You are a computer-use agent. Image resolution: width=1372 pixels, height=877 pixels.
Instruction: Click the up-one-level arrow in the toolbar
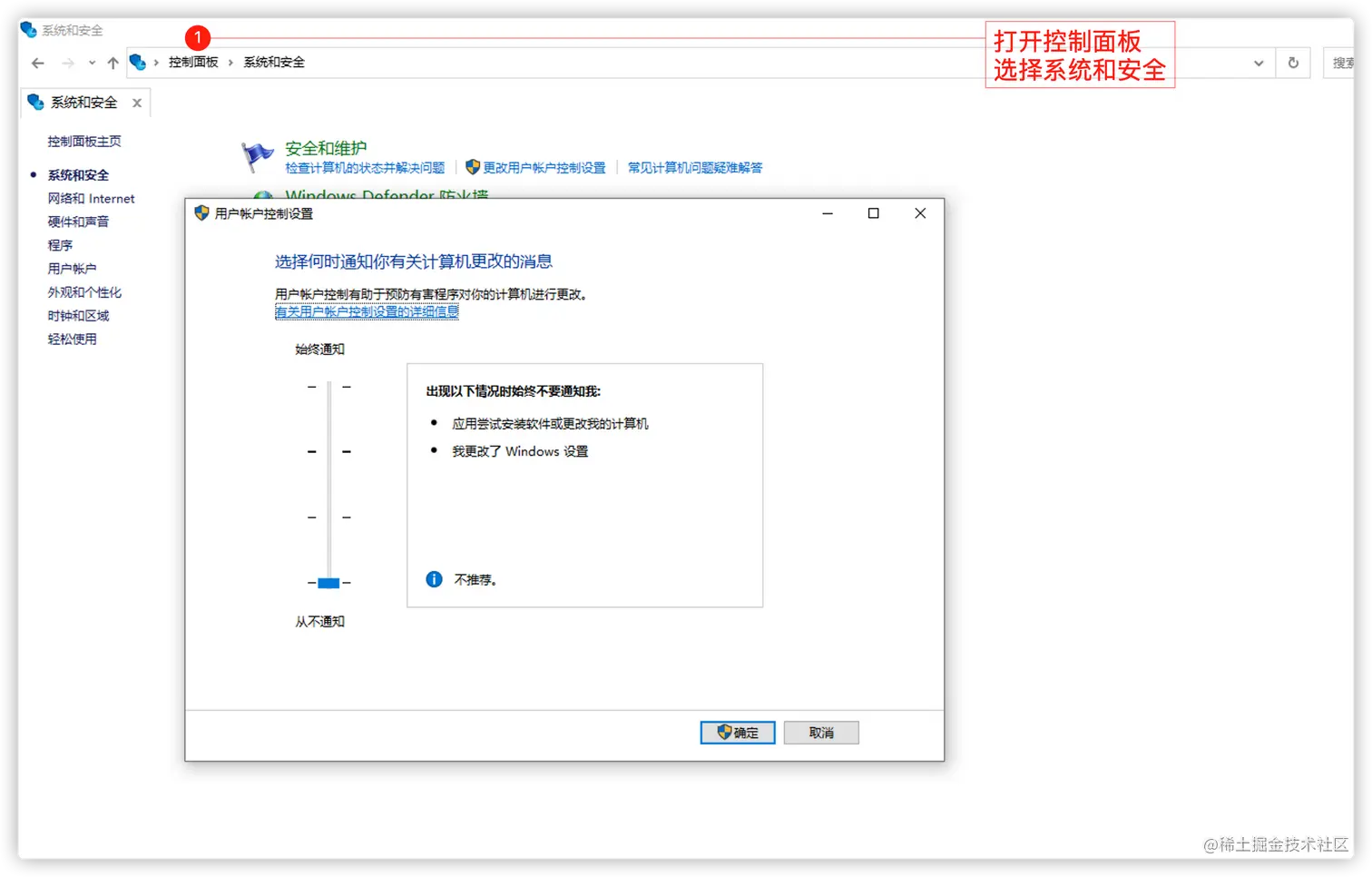112,63
